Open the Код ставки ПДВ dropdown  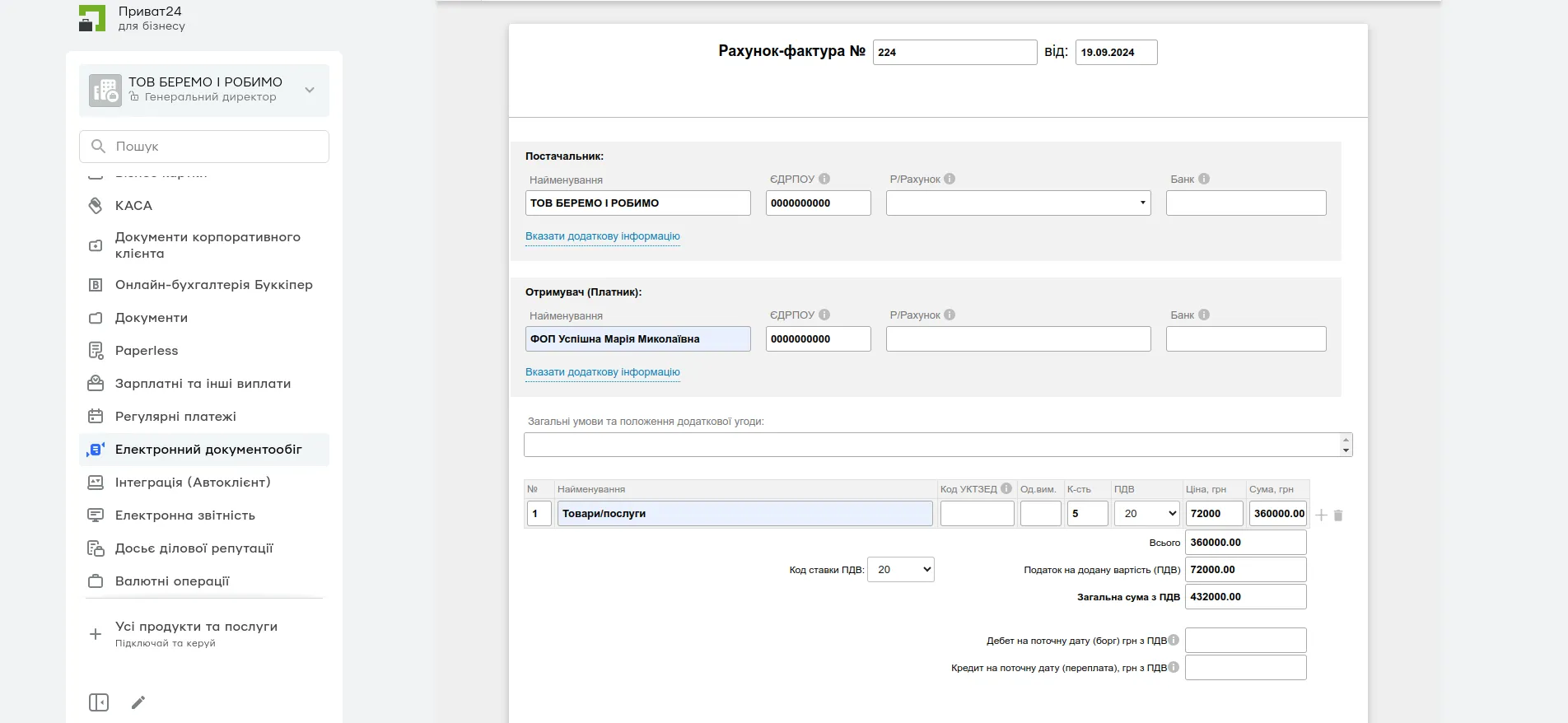(900, 569)
